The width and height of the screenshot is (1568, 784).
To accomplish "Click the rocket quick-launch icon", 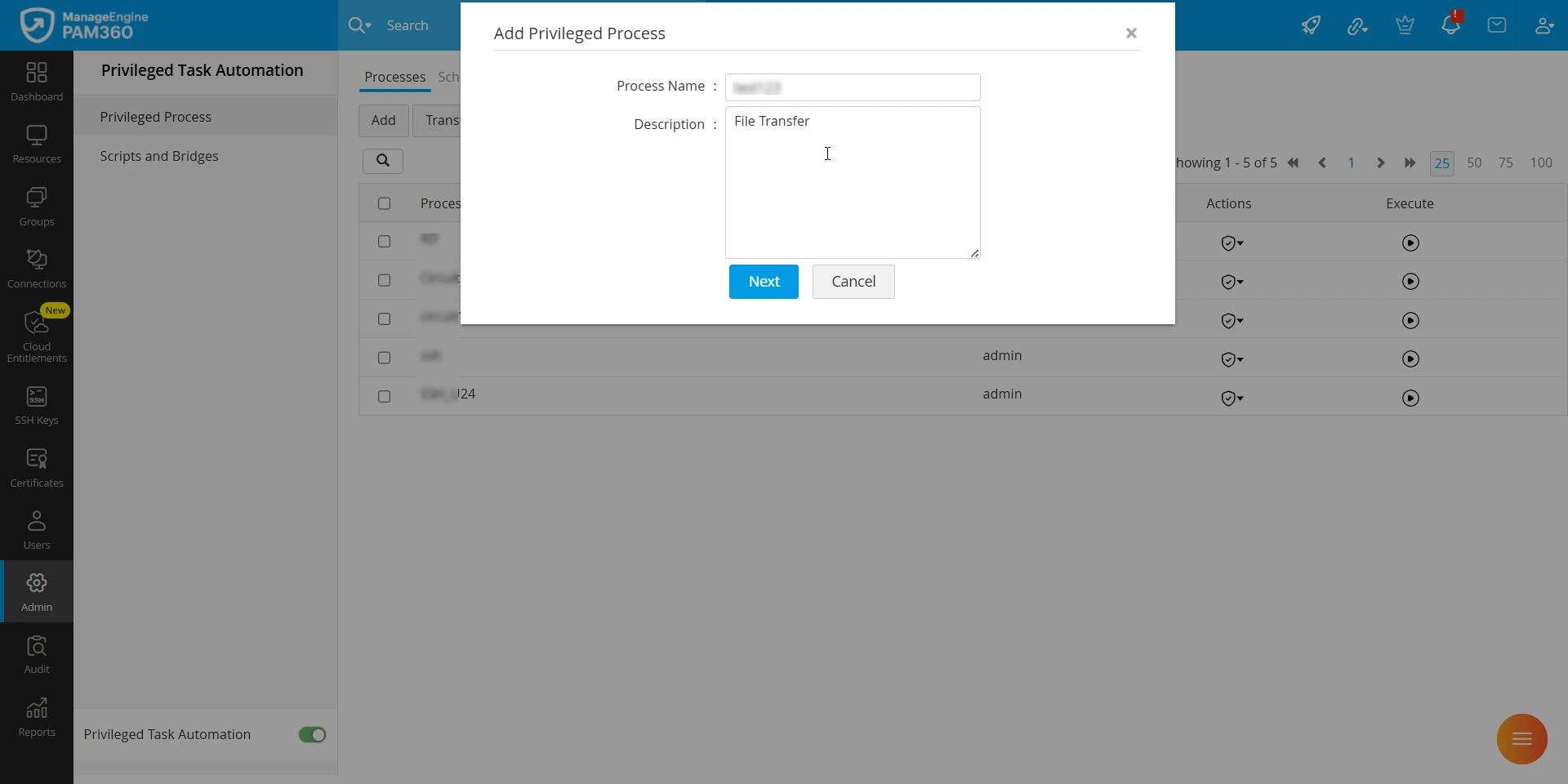I will pyautogui.click(x=1311, y=25).
